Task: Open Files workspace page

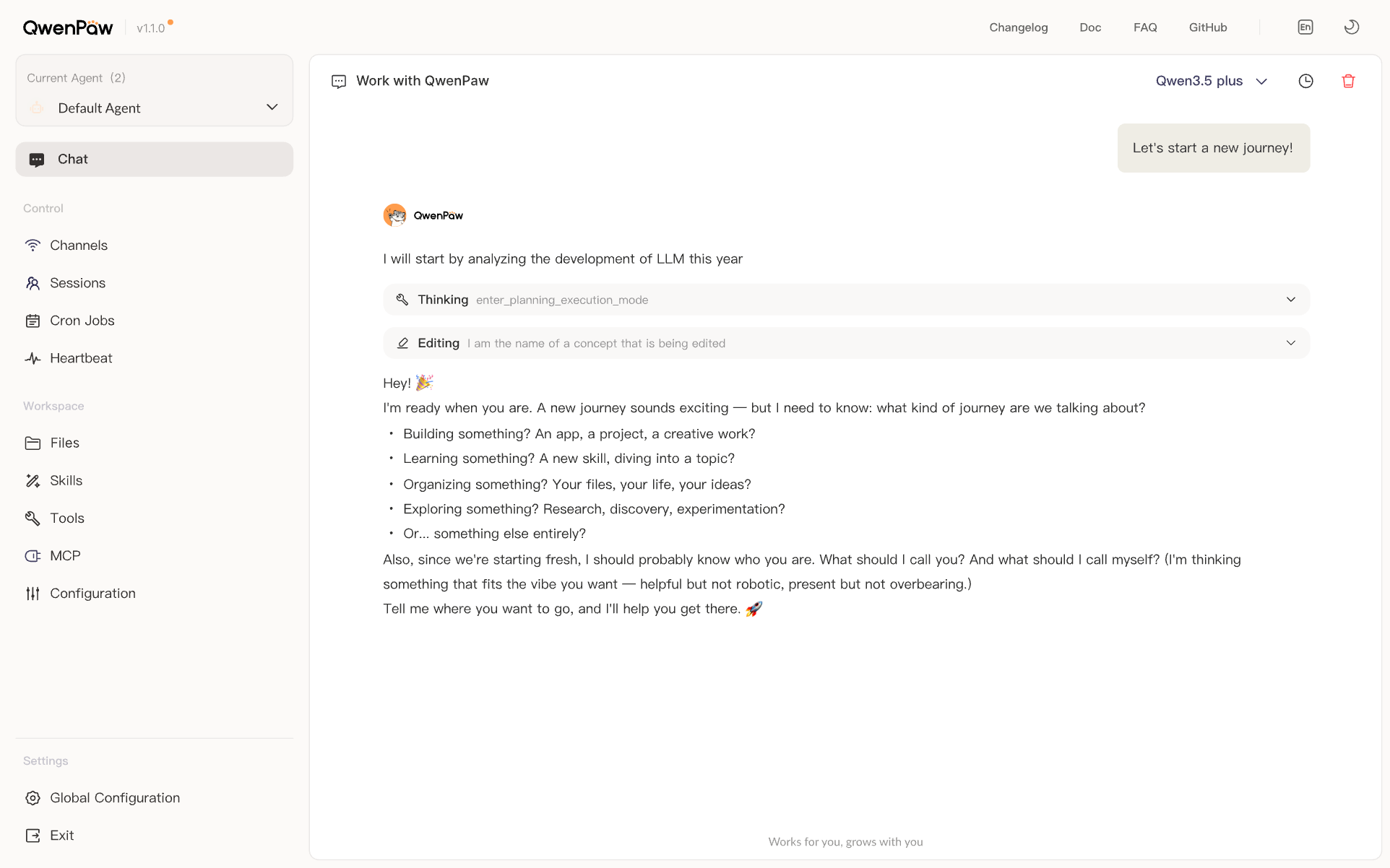Action: (x=65, y=443)
